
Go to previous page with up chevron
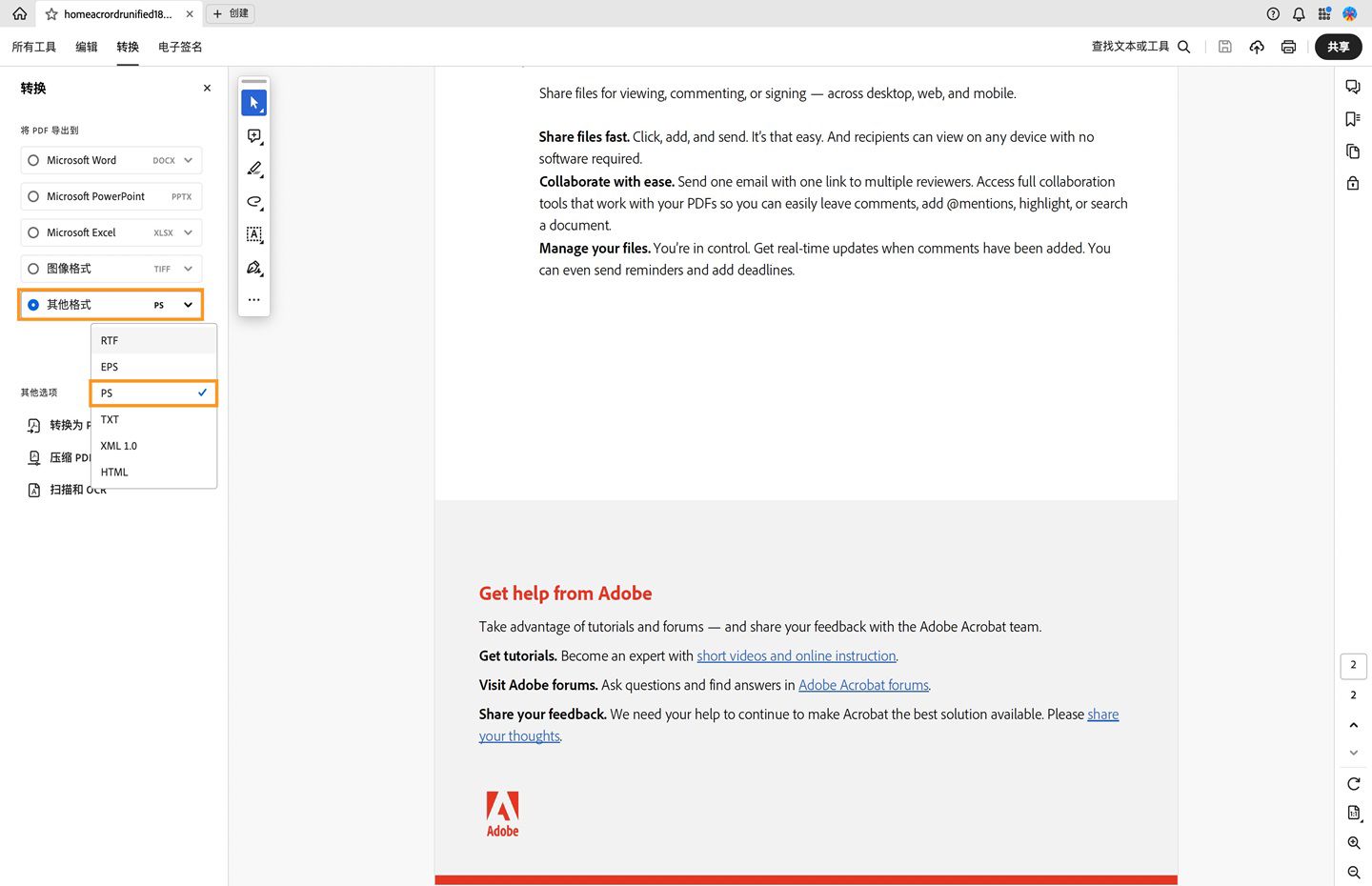coord(1353,725)
